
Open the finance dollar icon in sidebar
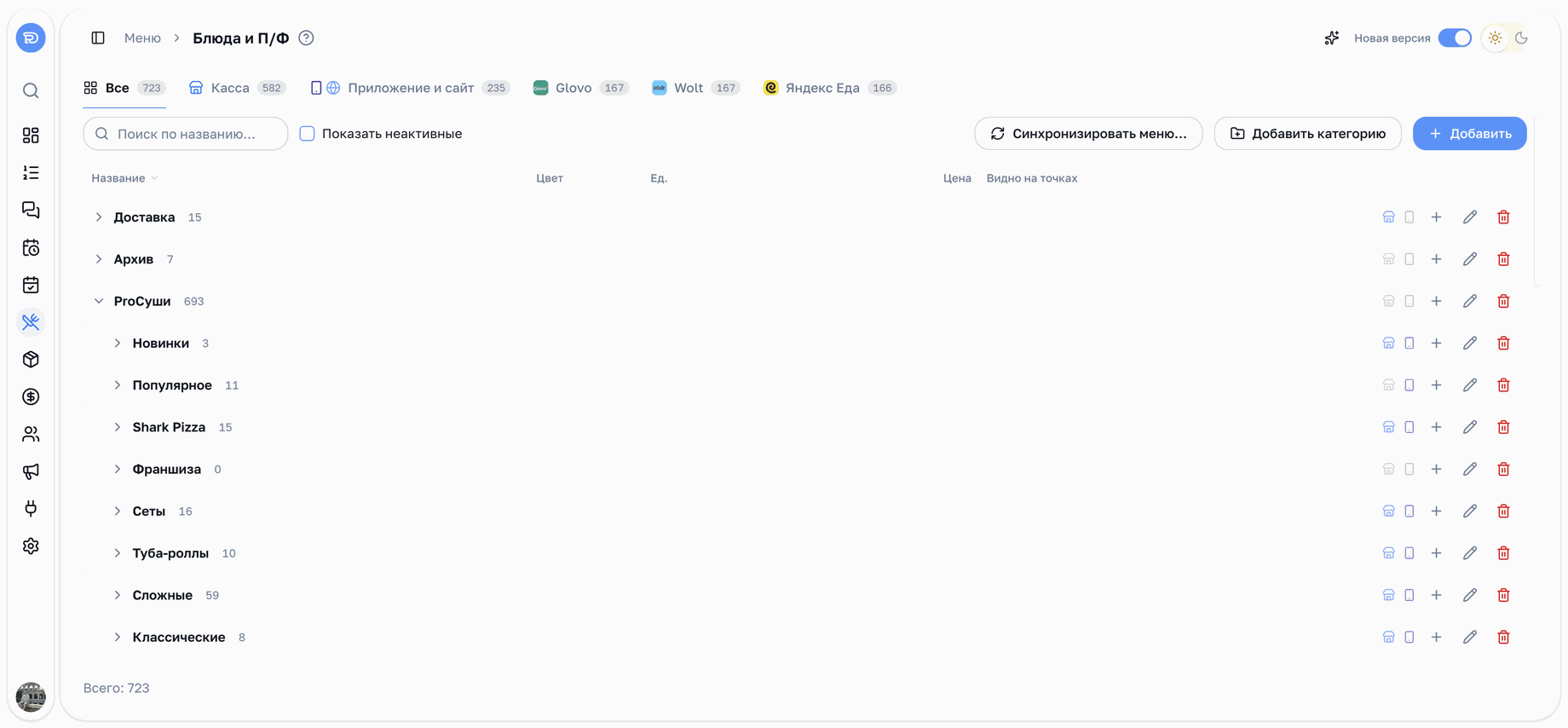click(x=31, y=396)
